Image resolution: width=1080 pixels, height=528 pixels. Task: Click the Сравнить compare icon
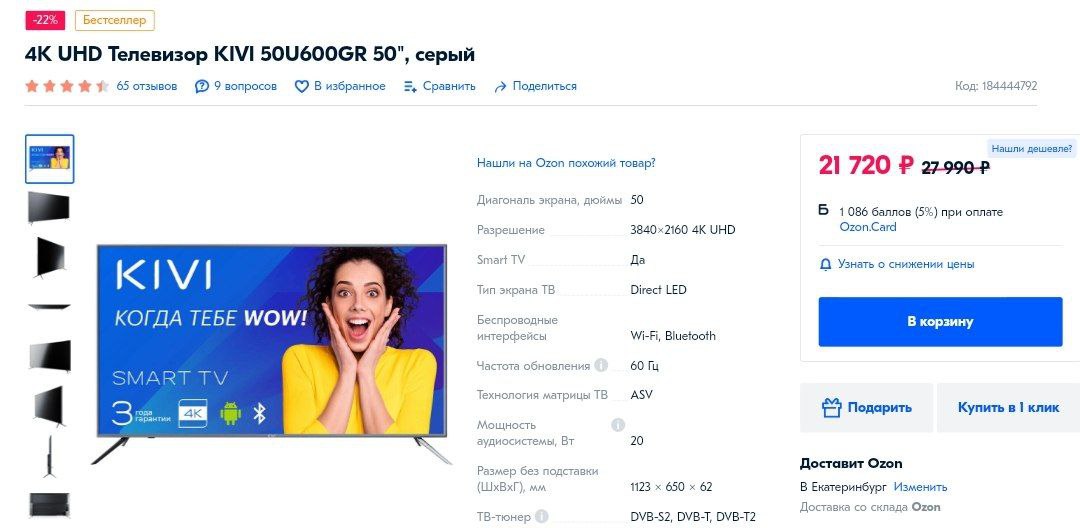coord(411,87)
